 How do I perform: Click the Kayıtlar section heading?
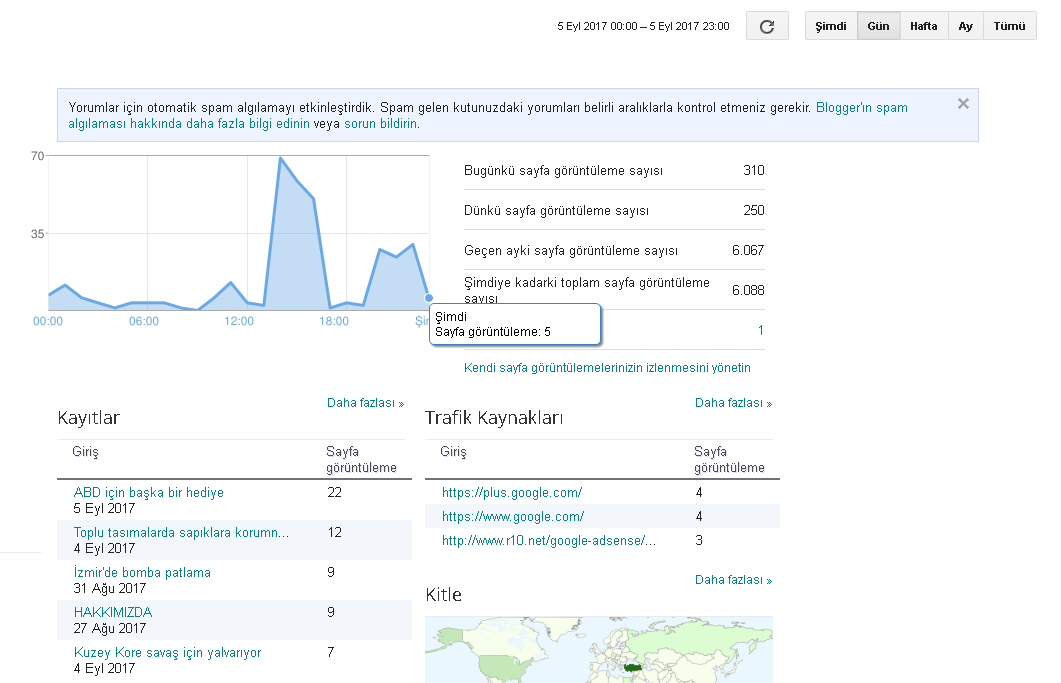tap(89, 418)
